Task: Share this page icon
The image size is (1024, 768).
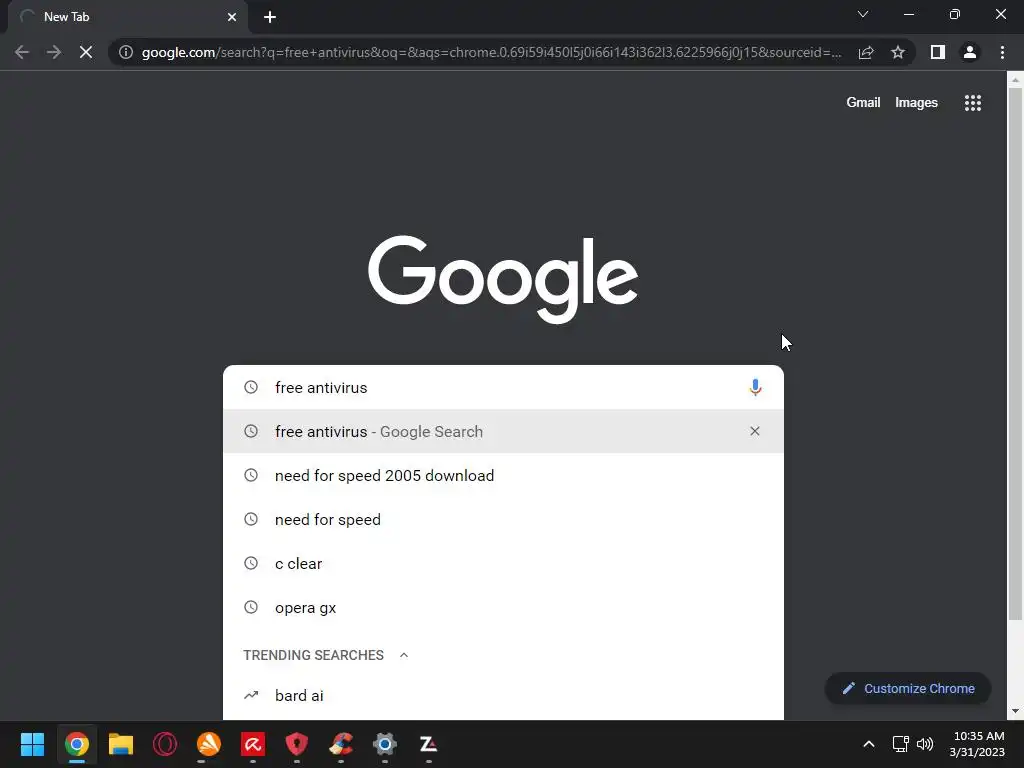Action: click(x=866, y=52)
